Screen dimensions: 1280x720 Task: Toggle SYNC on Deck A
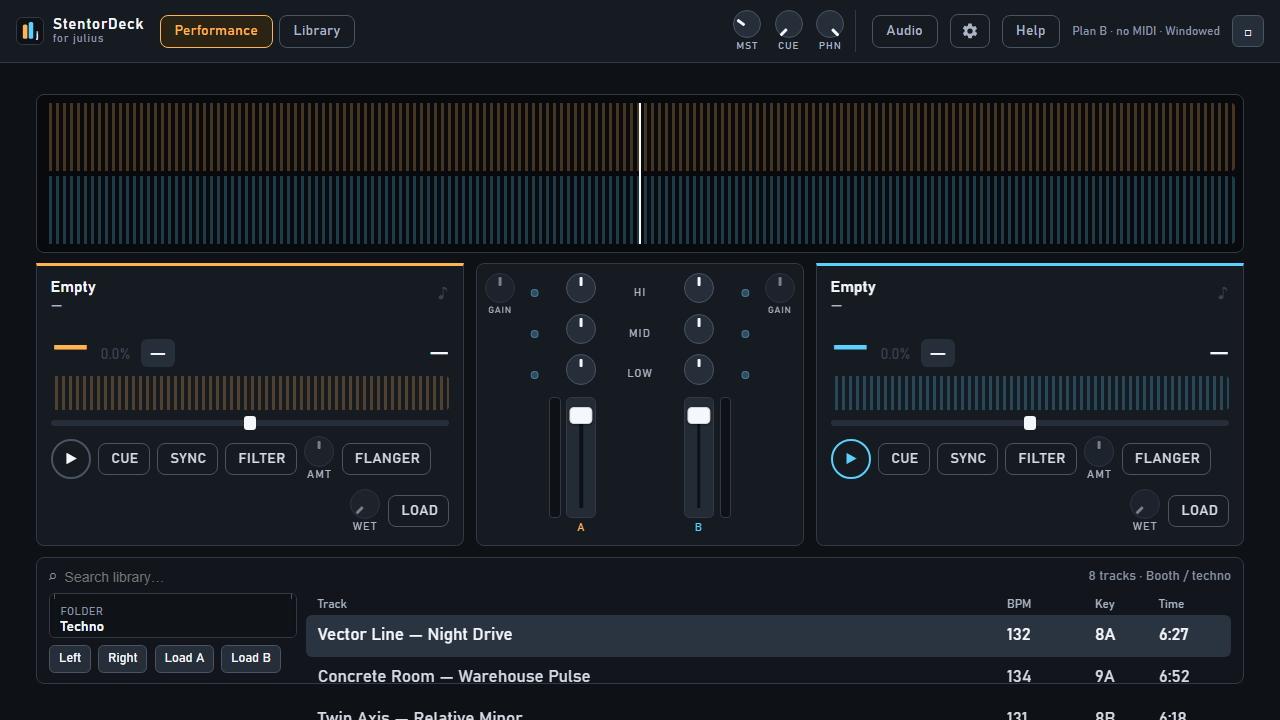(188, 459)
